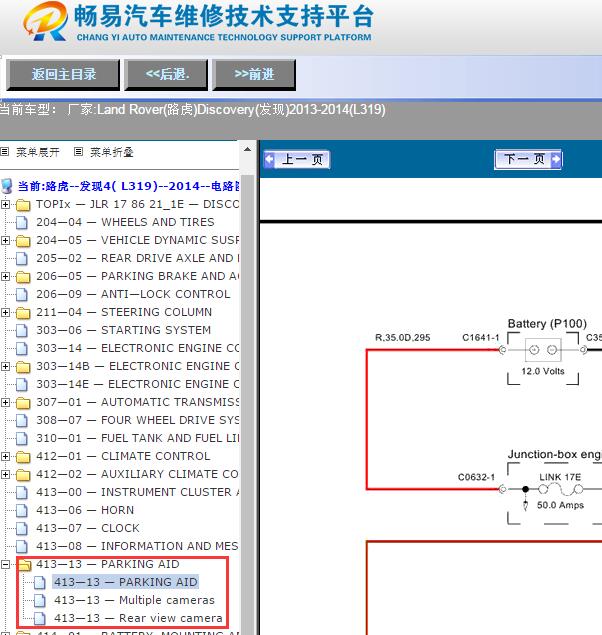Click the 菜单折叠 list icon
This screenshot has height=635, width=602.
(x=79, y=152)
